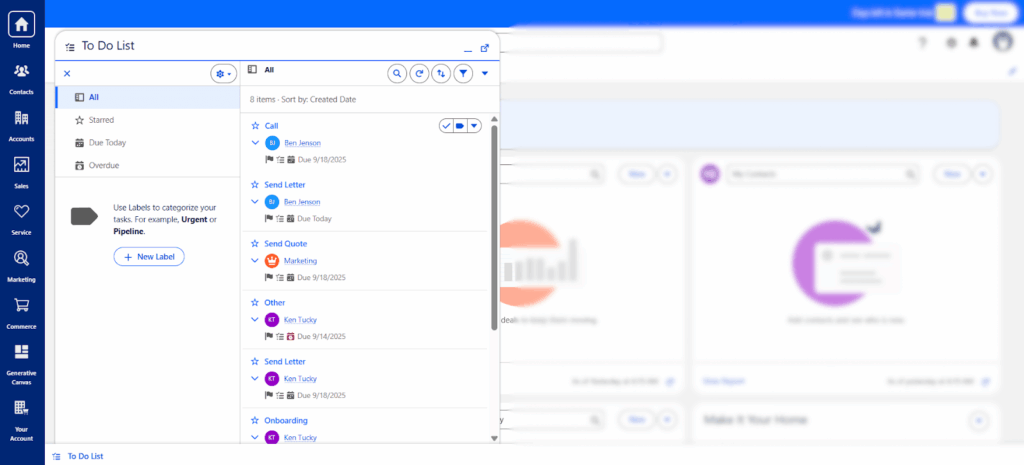The image size is (1024, 465).
Task: Open the sort order icon
Action: pos(442,73)
